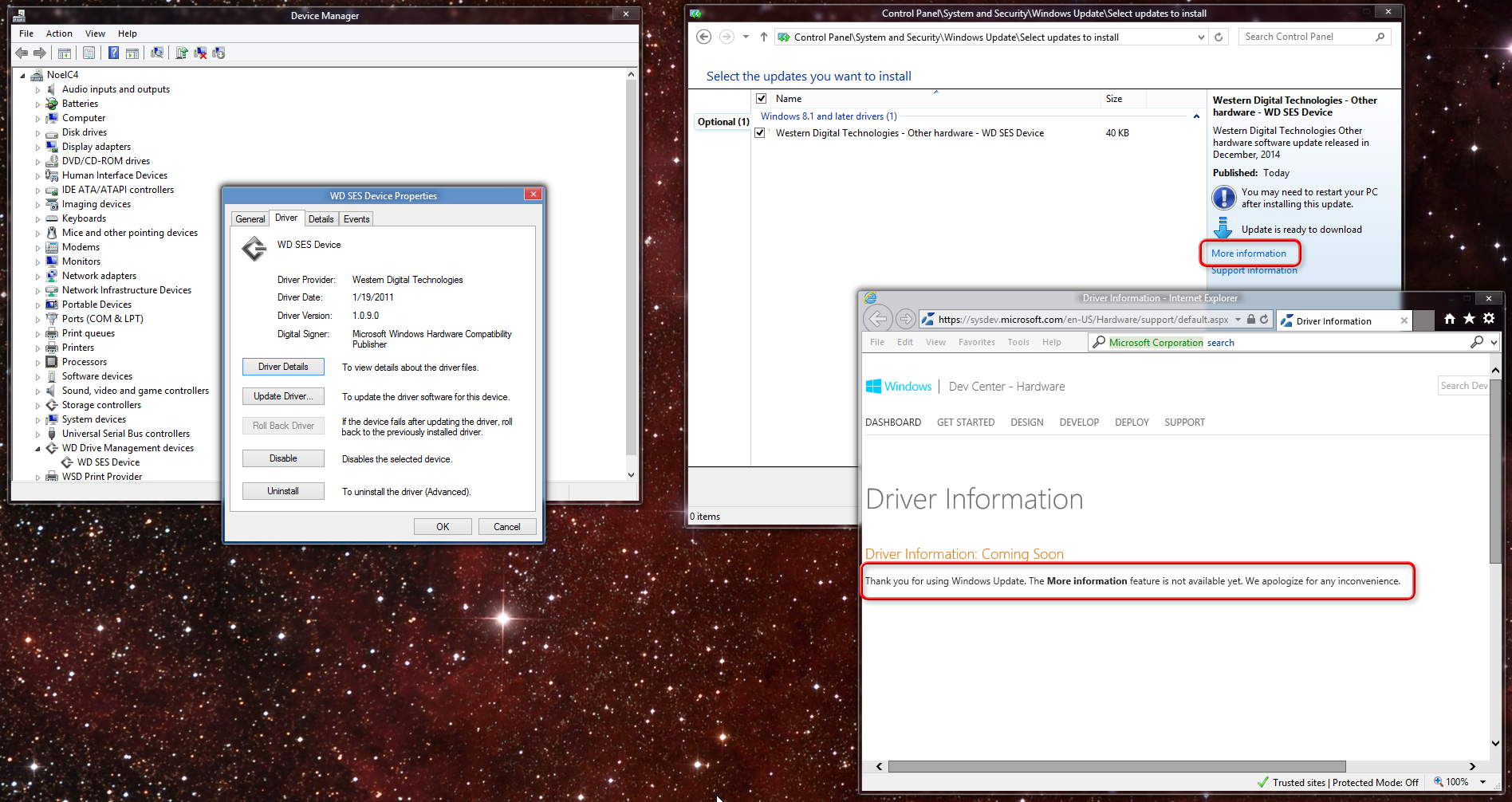Expand the Display adapters node
Viewport: 1512px width, 802px height.
37,147
